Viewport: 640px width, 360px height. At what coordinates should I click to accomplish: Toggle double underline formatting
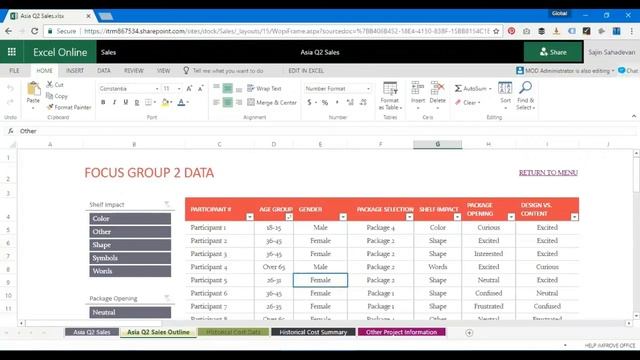pyautogui.click(x=137, y=102)
